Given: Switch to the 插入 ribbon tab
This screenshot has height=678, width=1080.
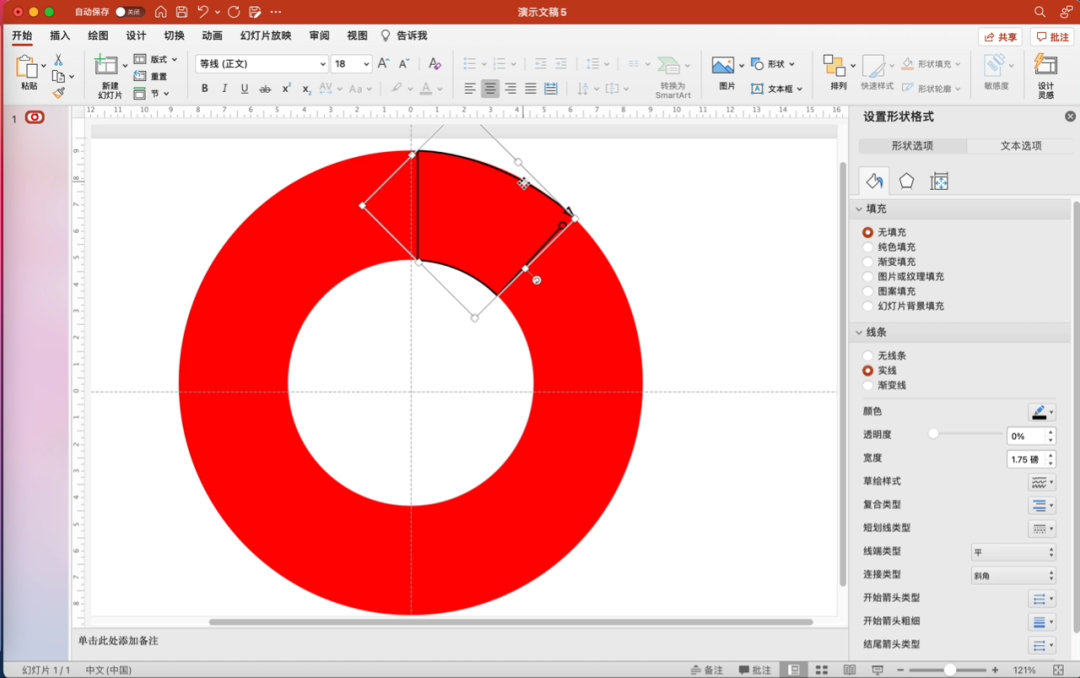Looking at the screenshot, I should point(60,36).
